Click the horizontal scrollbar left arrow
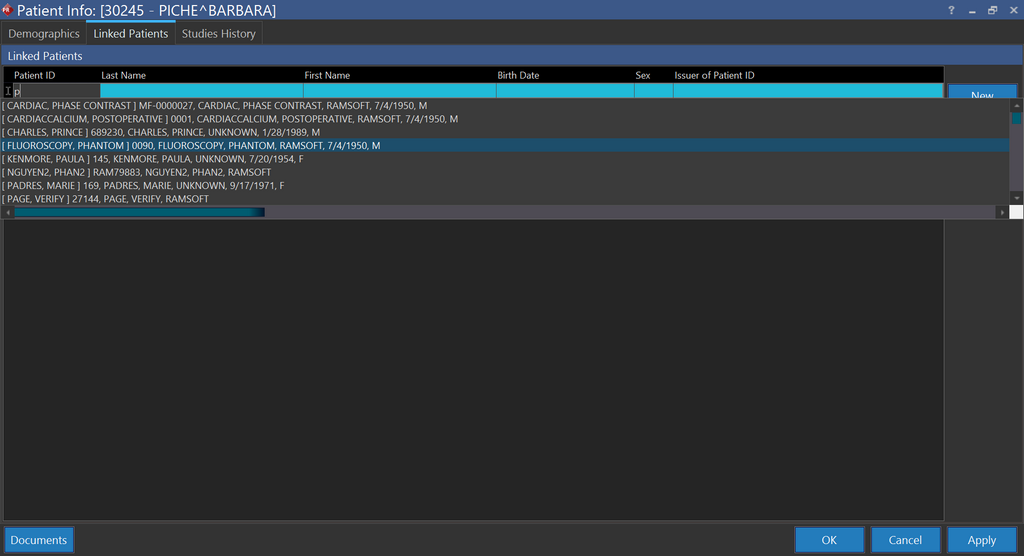Screen dimensions: 1024x556 coord(8,212)
